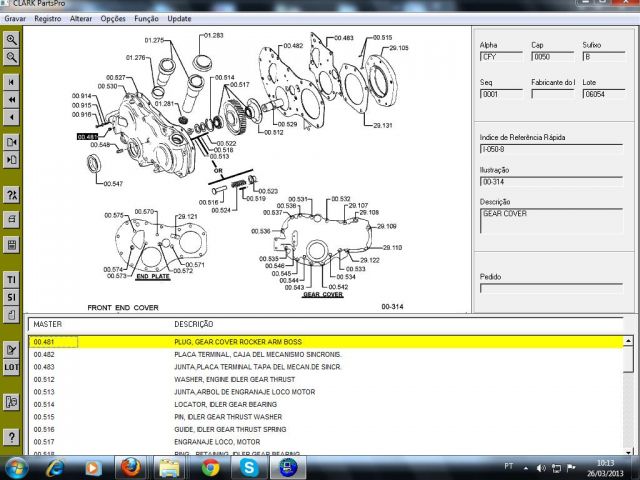This screenshot has width=640, height=480.
Task: Select row 00.515 PIN, IDLER GEAR THRUST
Action: coord(326,417)
